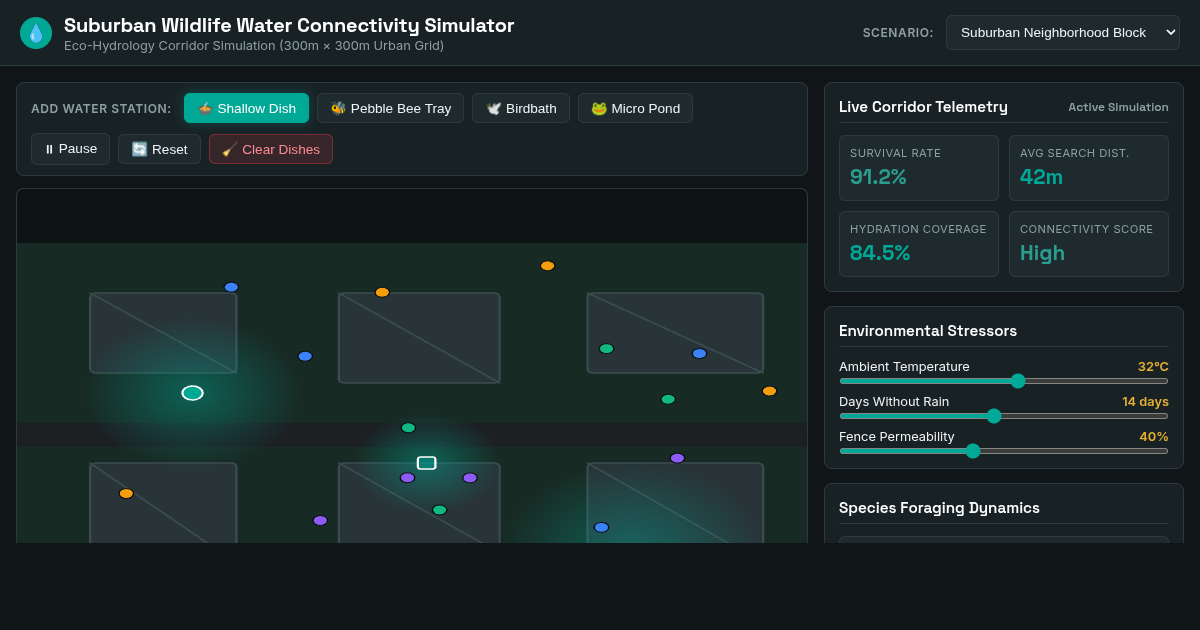Click the Active Simulation status label
This screenshot has height=630, width=1200.
pos(1118,107)
